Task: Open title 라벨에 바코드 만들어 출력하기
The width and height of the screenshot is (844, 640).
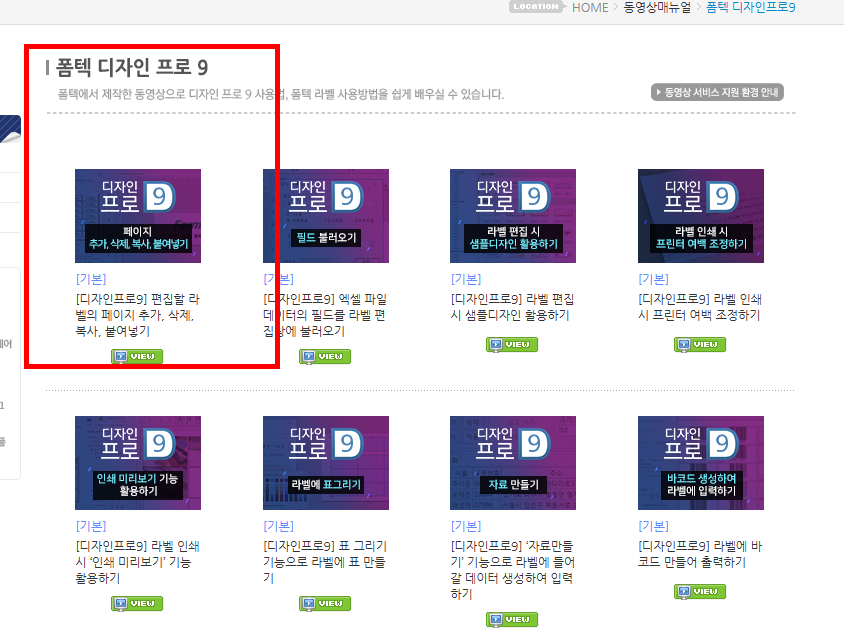Action: point(700,554)
